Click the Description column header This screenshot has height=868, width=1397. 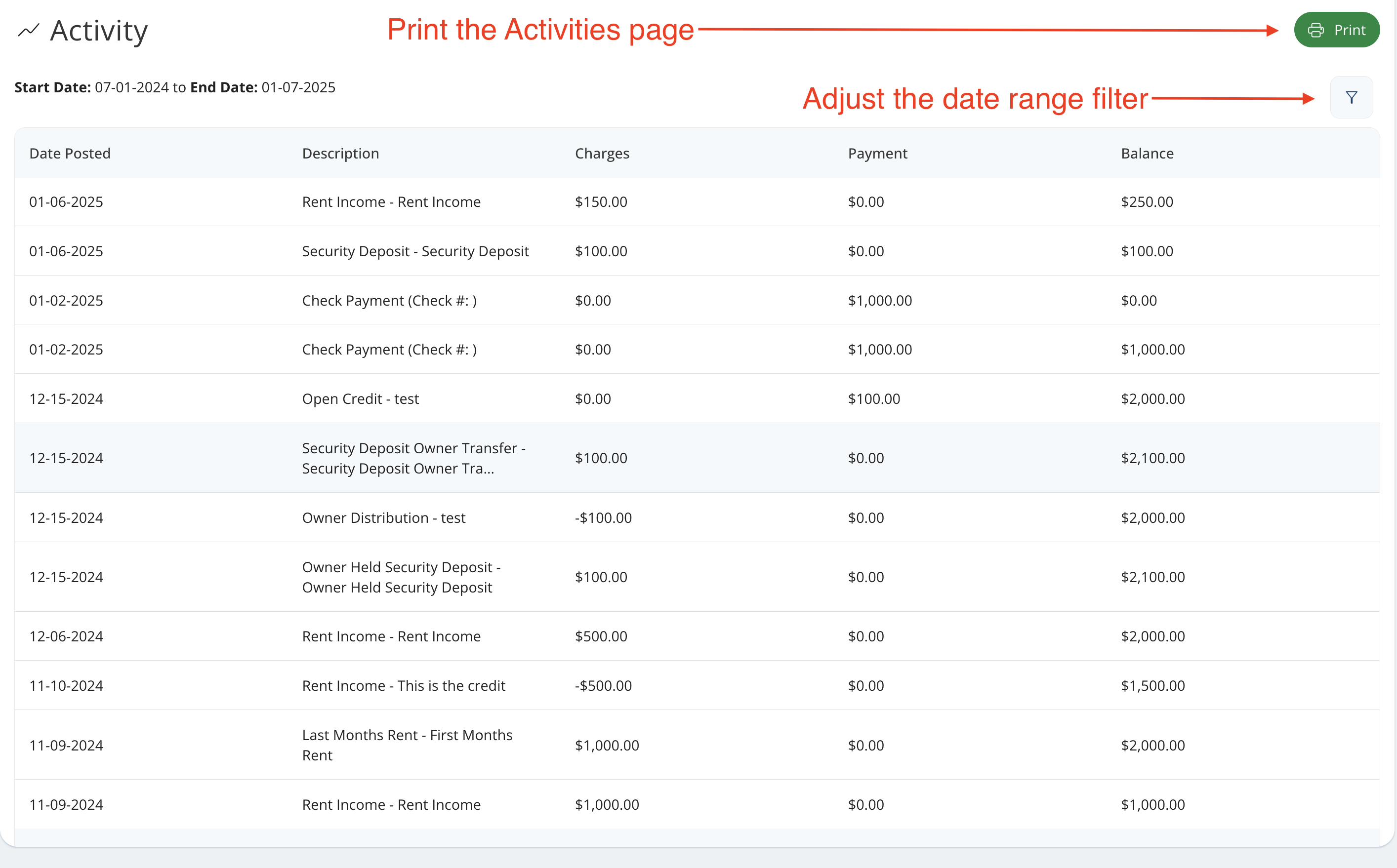coord(340,153)
